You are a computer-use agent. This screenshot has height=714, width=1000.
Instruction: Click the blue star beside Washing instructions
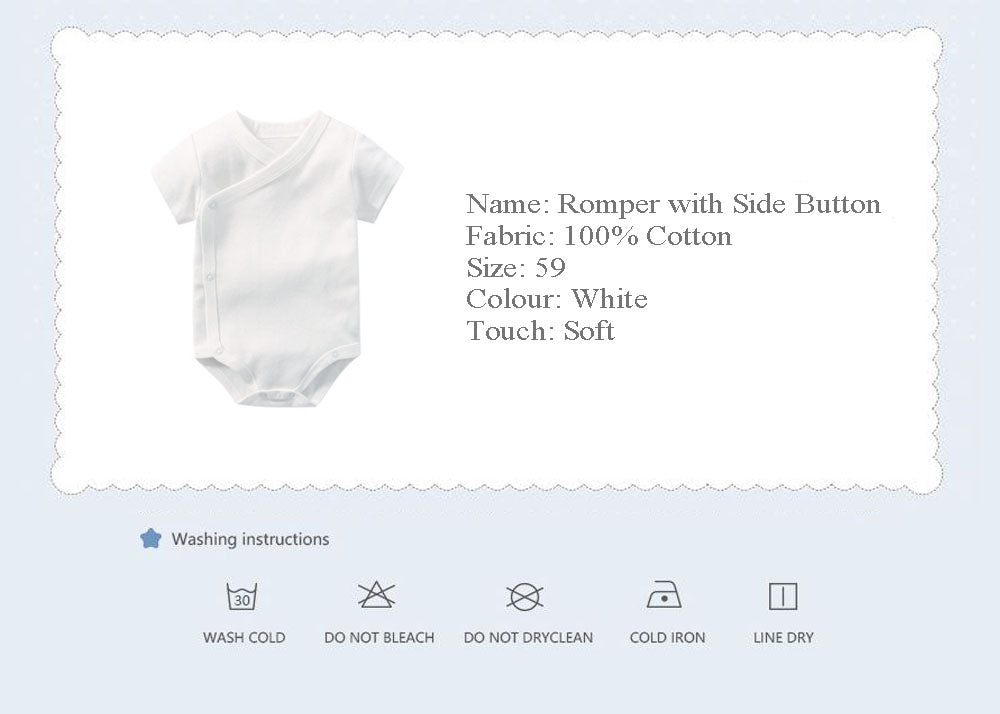151,539
